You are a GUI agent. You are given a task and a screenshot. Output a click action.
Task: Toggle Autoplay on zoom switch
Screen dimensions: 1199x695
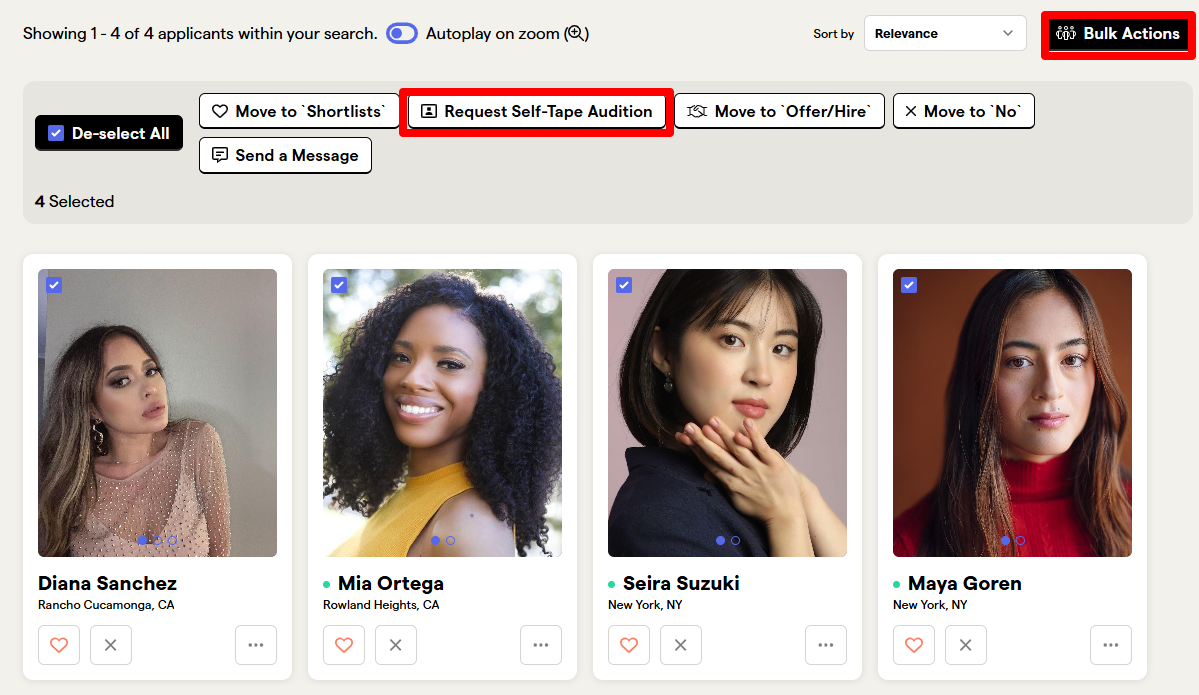(402, 34)
